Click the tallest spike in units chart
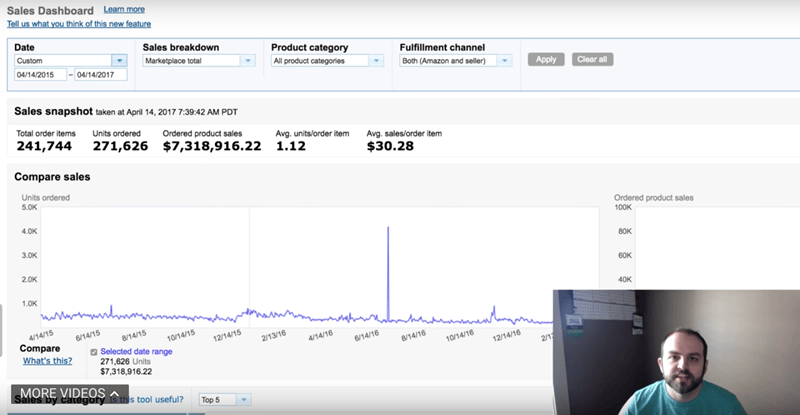The width and height of the screenshot is (800, 415). click(x=388, y=229)
